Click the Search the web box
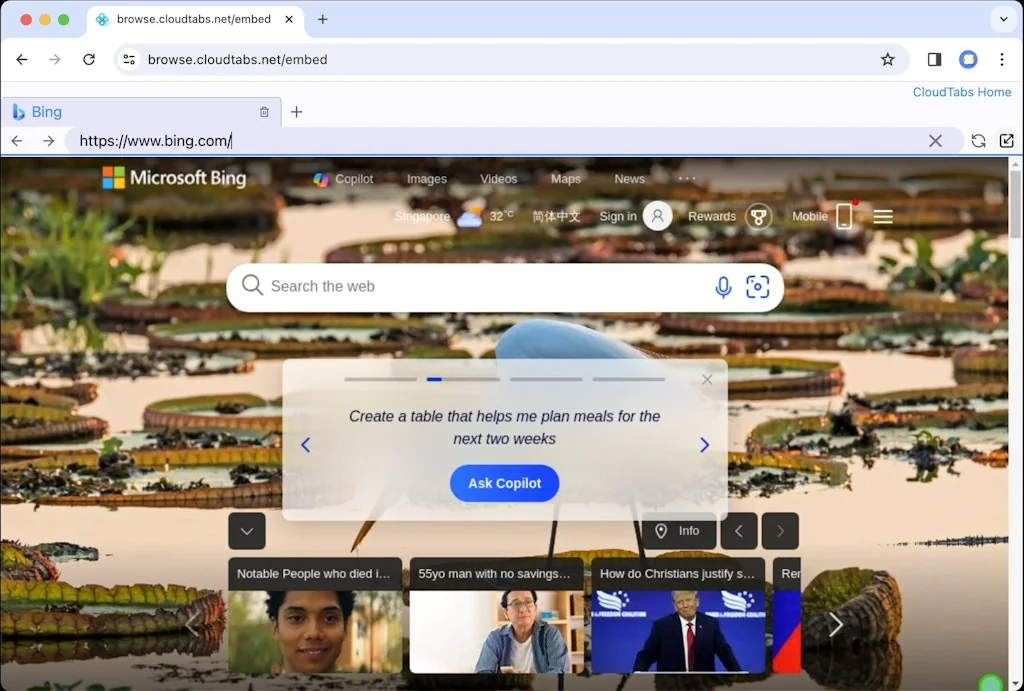The width and height of the screenshot is (1024, 691). (x=480, y=287)
